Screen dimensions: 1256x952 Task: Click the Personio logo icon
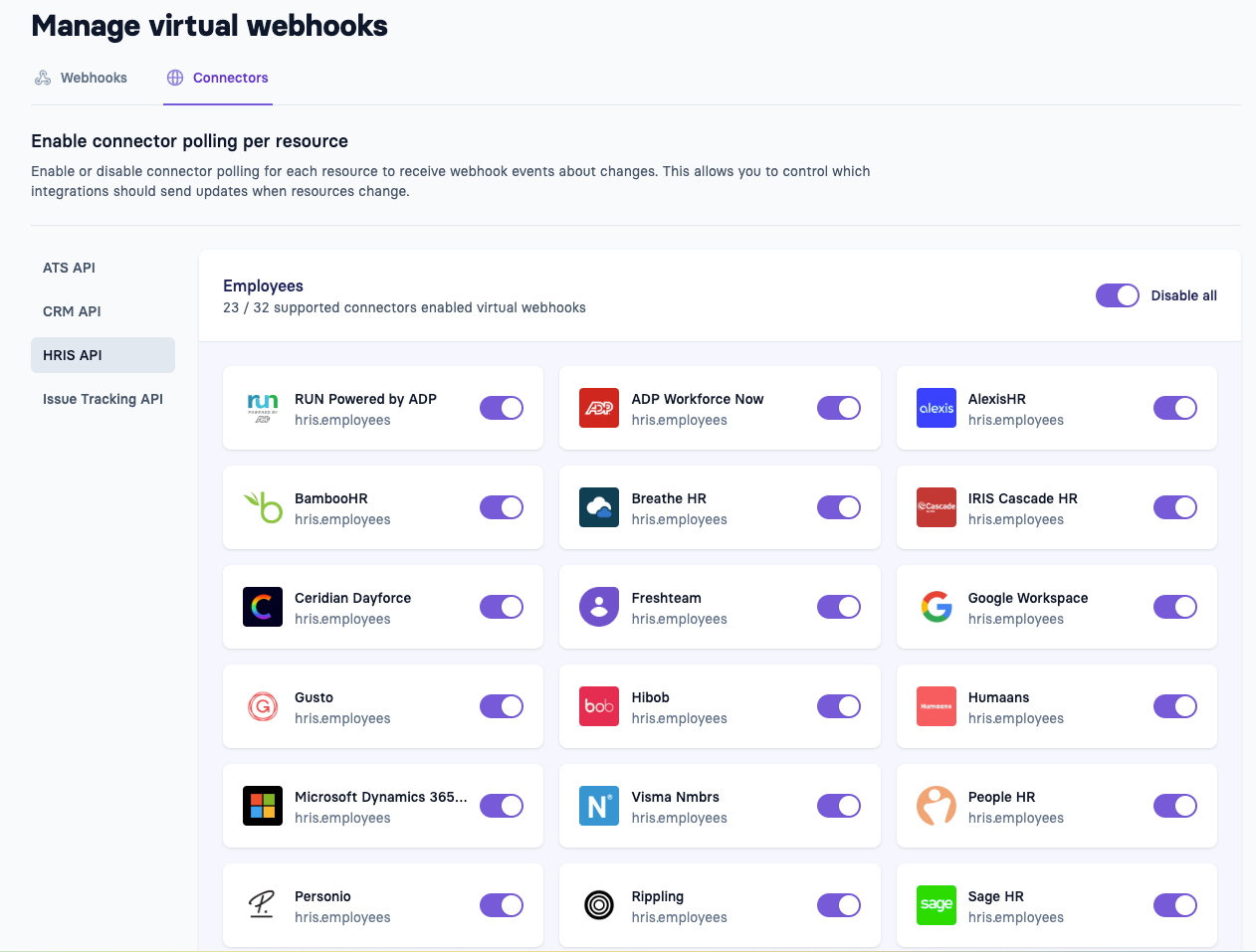[263, 905]
